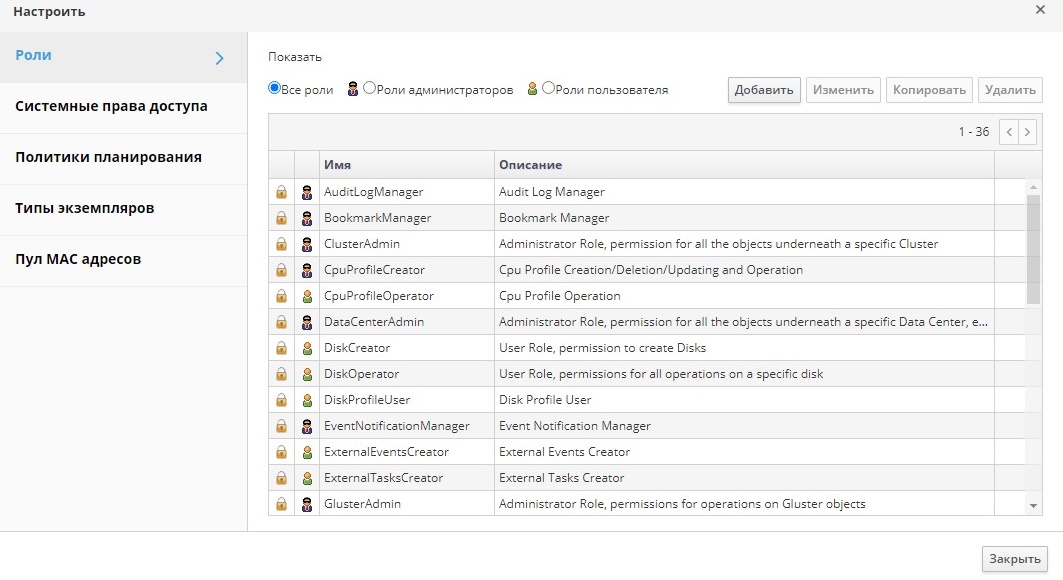1063x580 pixels.
Task: Sort the table by the "Имя" column header
Action: click(x=337, y=165)
